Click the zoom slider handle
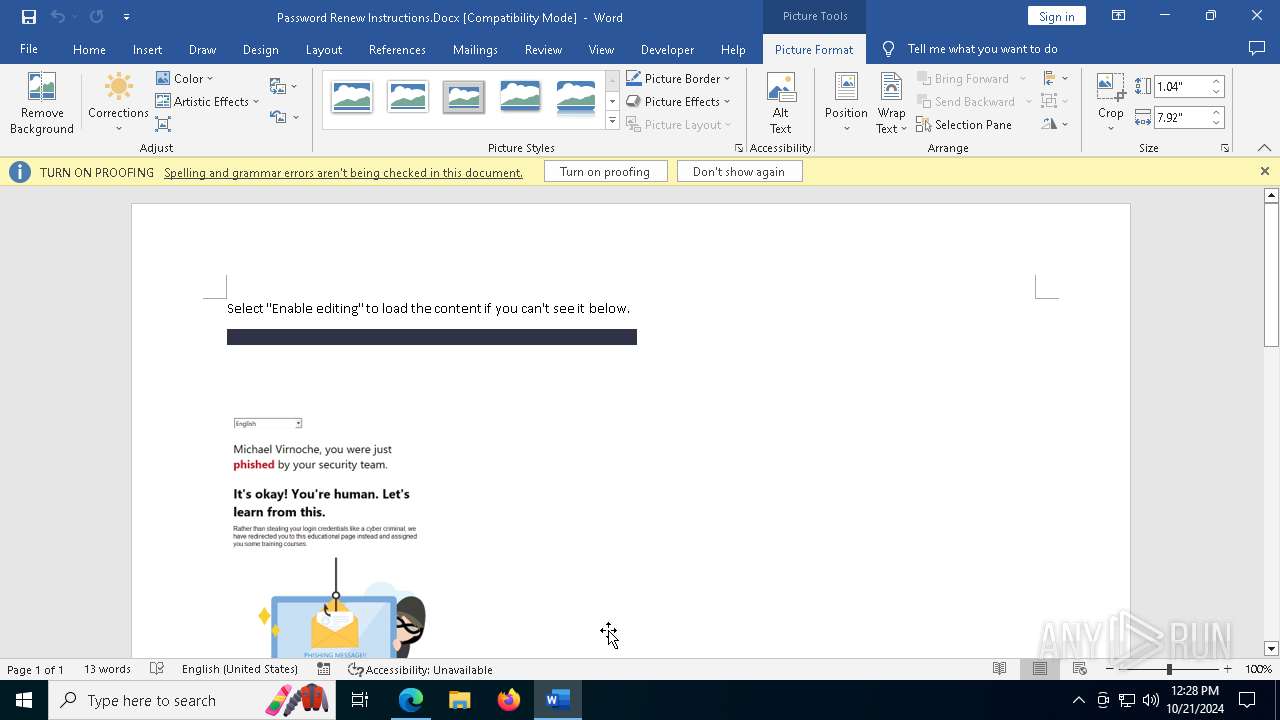This screenshot has height=720, width=1280. (x=1169, y=669)
